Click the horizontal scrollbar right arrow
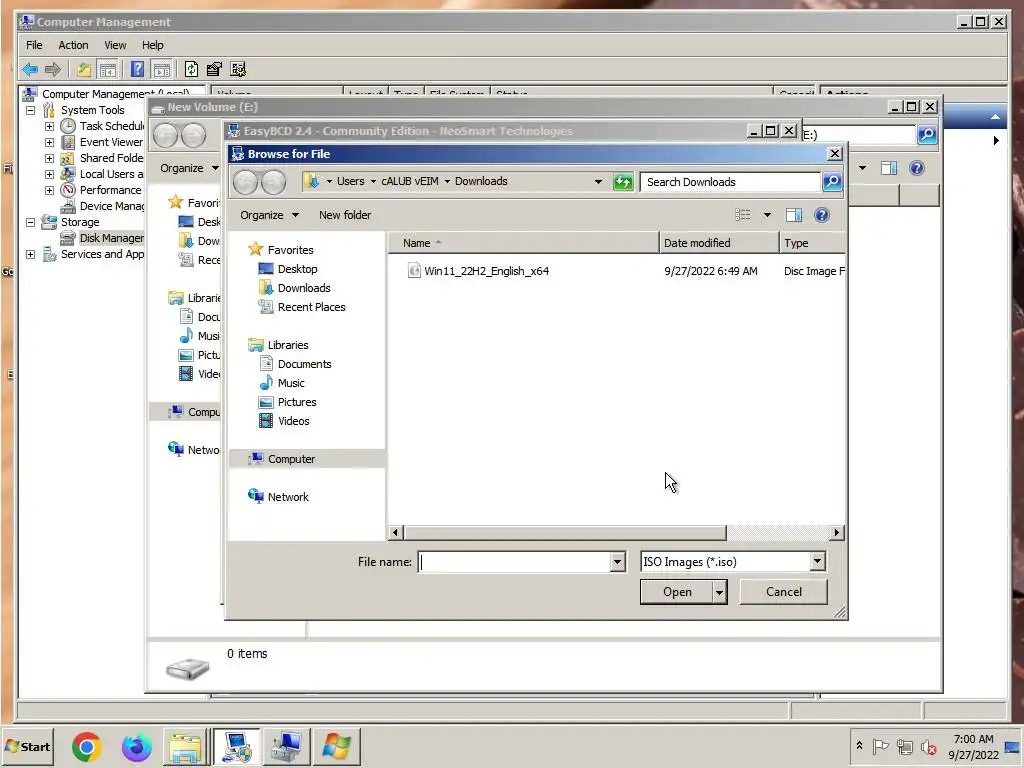 pyautogui.click(x=837, y=533)
